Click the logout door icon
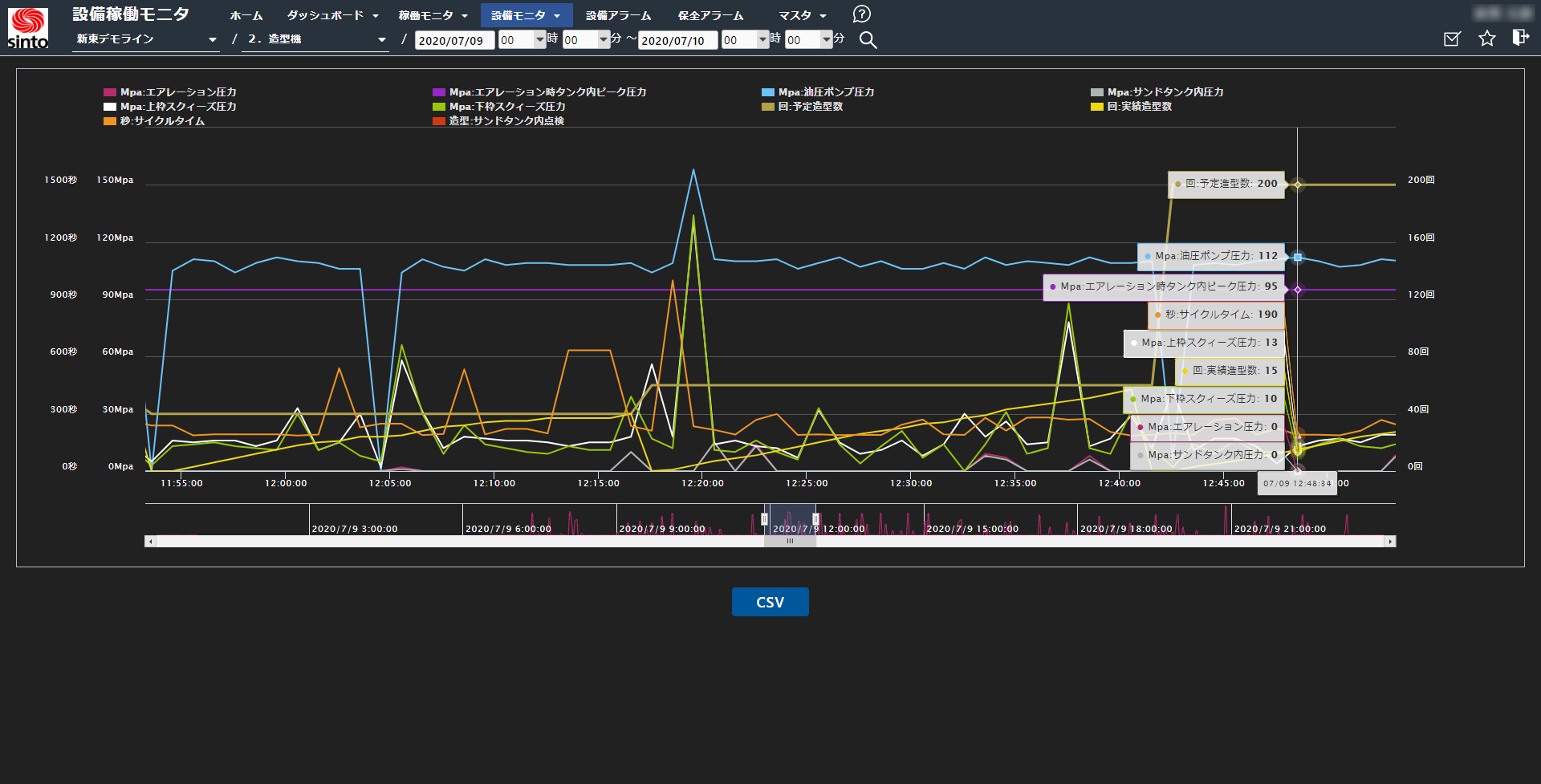The image size is (1541, 784). click(x=1520, y=38)
